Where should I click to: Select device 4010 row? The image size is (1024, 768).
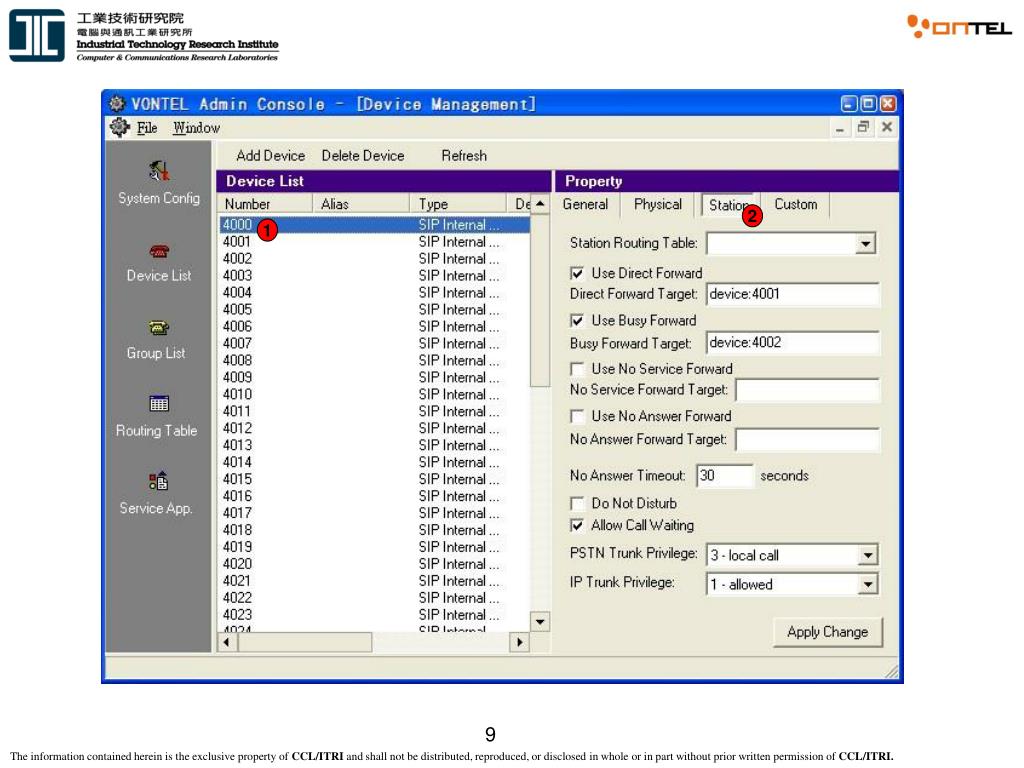[x=374, y=394]
